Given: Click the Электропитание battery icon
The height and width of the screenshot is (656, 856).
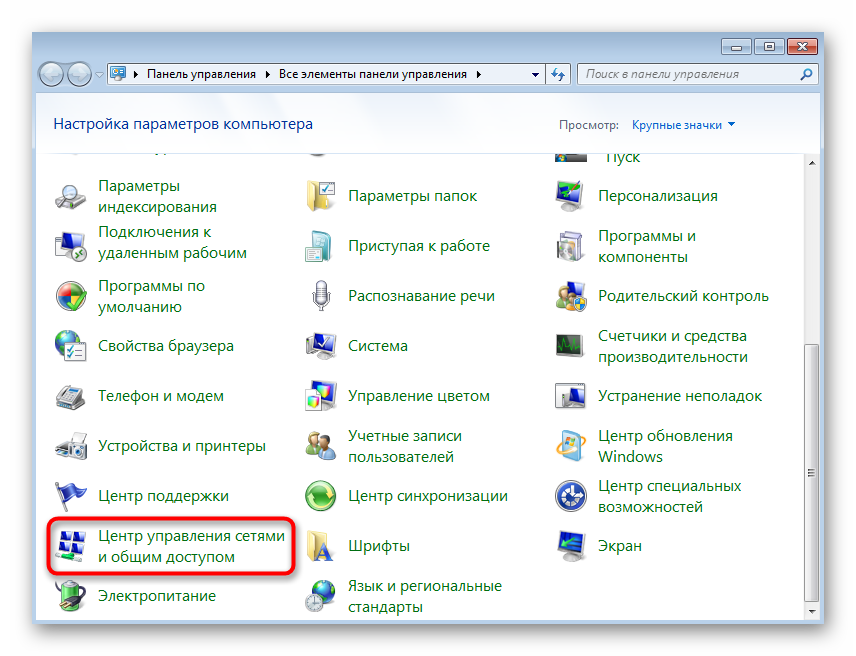Looking at the screenshot, I should click(70, 596).
